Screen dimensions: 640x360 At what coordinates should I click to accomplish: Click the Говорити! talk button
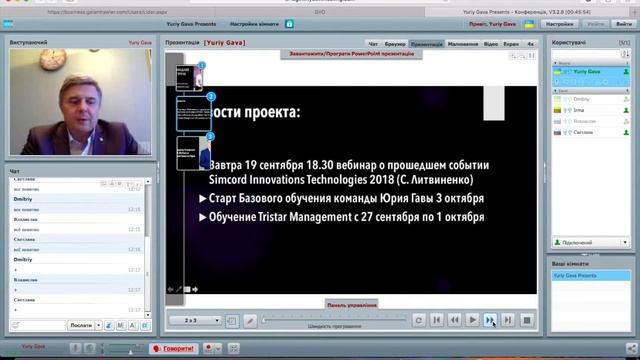pyautogui.click(x=173, y=349)
